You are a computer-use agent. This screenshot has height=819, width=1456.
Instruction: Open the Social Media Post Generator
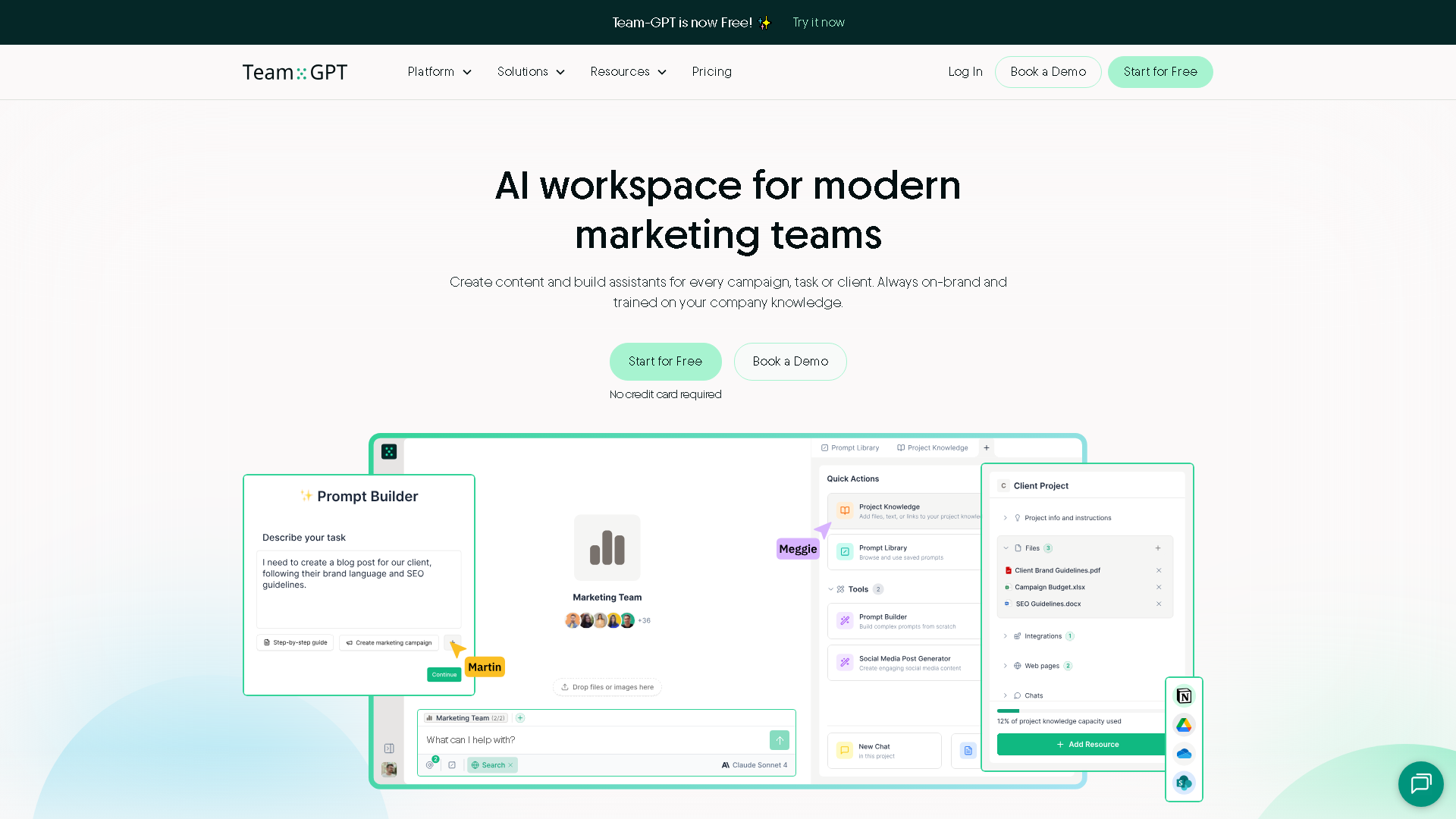click(905, 662)
